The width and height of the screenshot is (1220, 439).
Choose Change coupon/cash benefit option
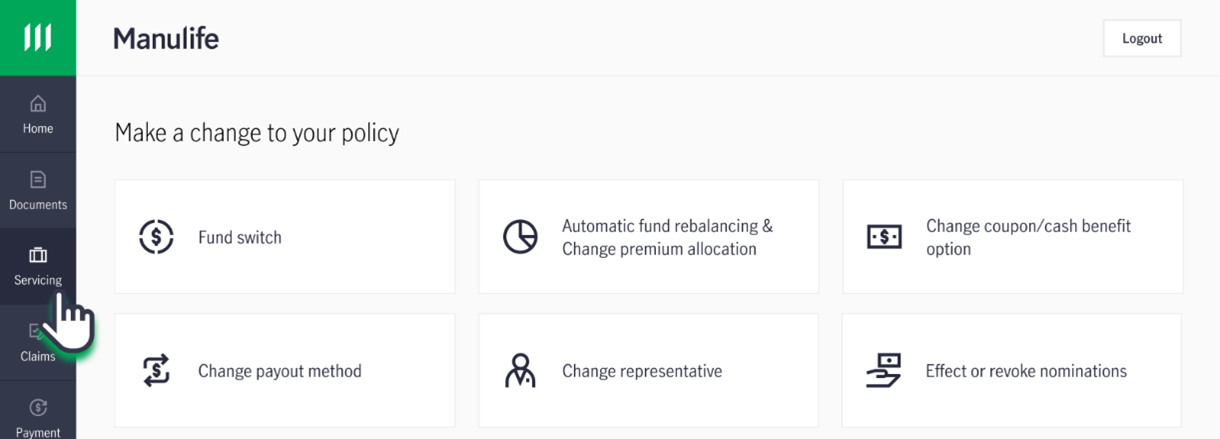point(1013,237)
